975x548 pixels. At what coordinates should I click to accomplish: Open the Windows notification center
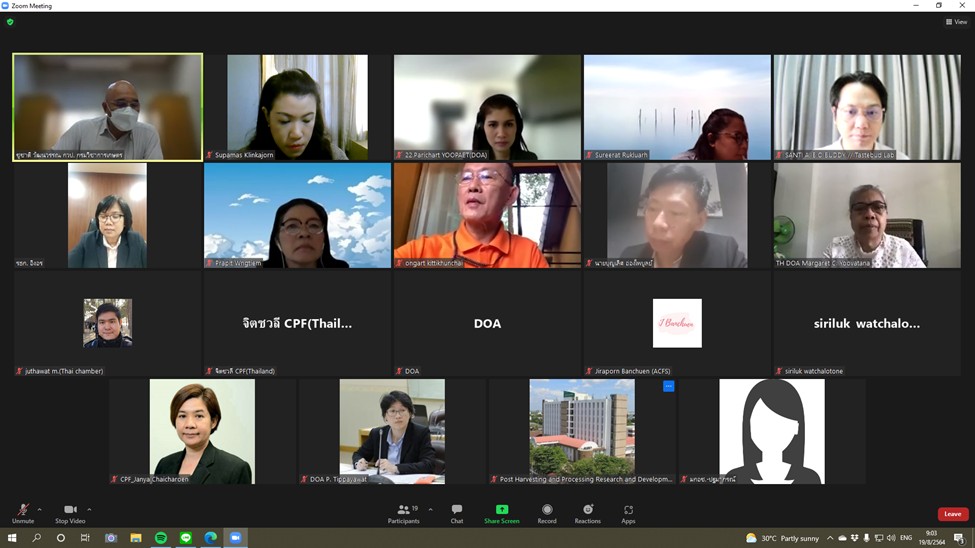coord(960,538)
